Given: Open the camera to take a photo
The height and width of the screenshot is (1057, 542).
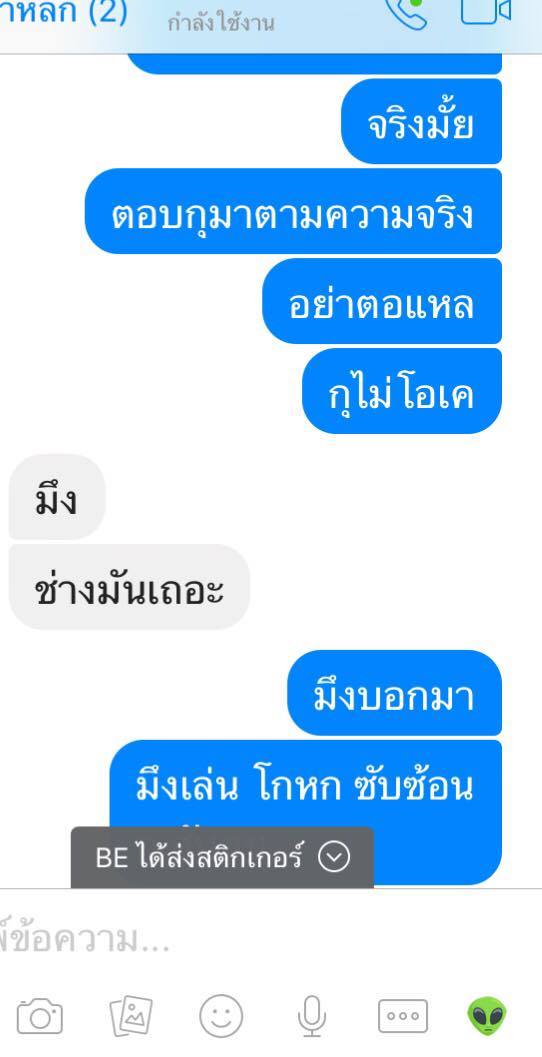Looking at the screenshot, I should click(x=40, y=1016).
